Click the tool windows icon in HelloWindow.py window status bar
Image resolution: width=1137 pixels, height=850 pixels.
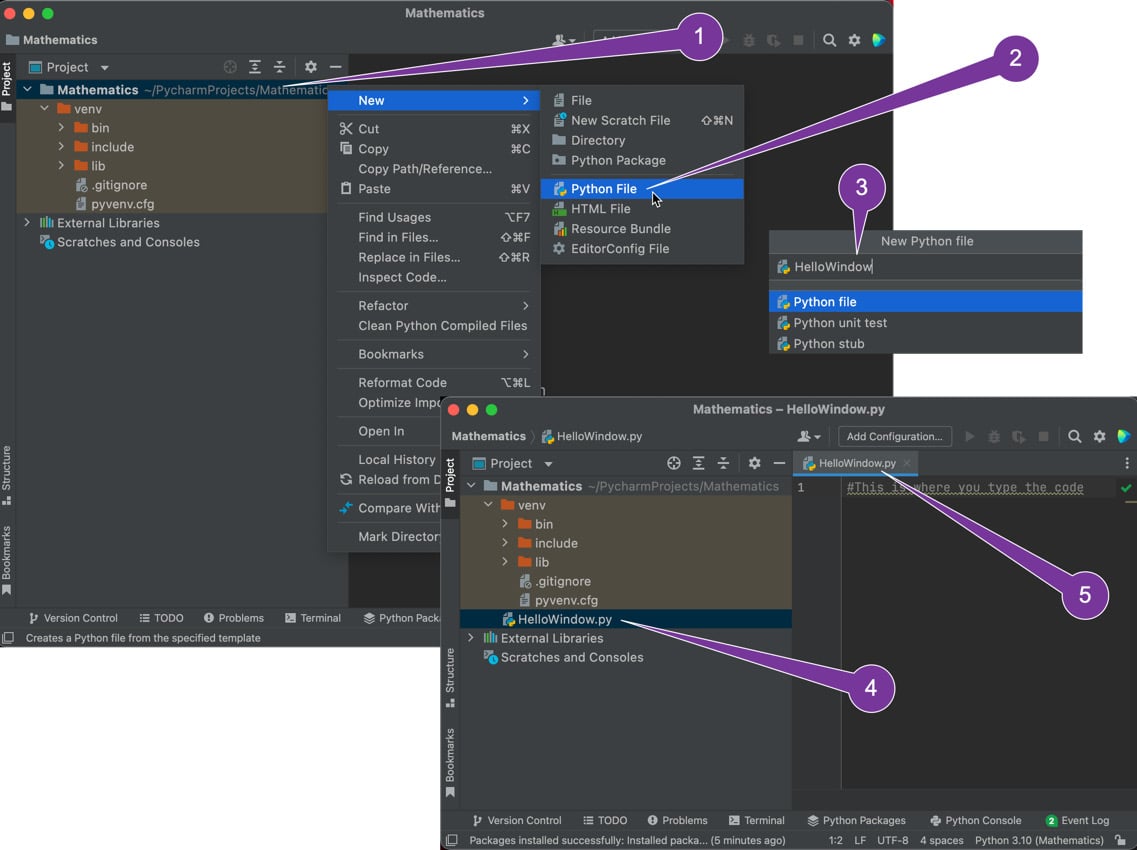pos(452,840)
